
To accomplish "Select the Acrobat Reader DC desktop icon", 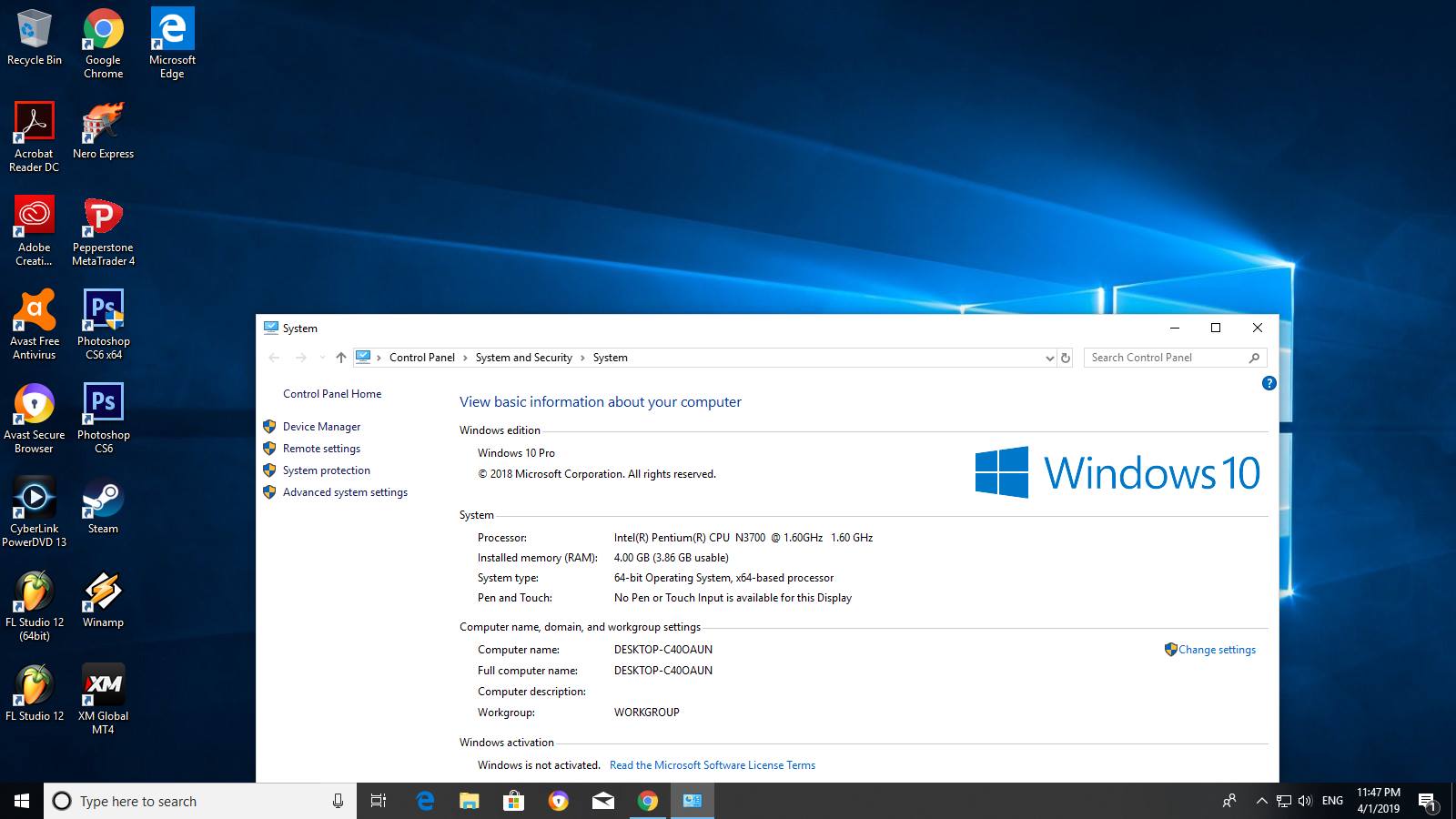I will pyautogui.click(x=34, y=137).
